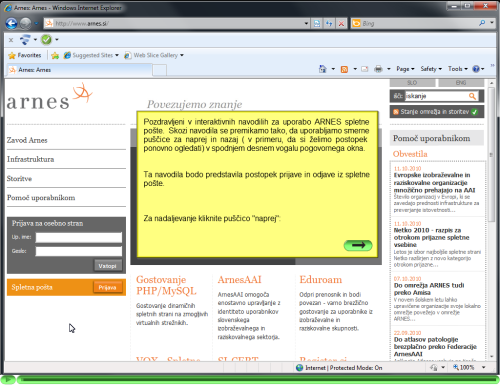
Task: Expand the address bar history dropdown
Action: click(306, 23)
